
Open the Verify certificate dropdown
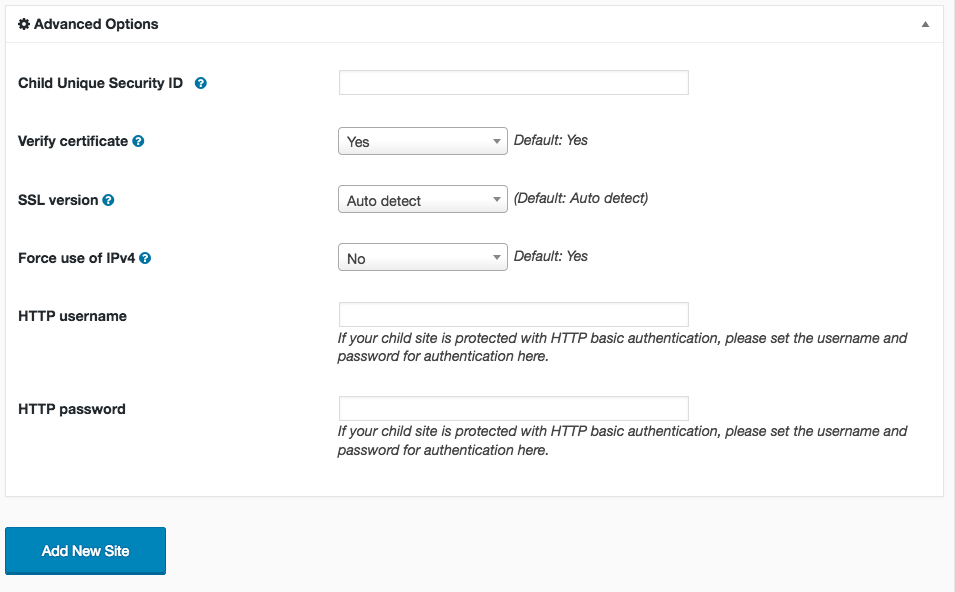point(423,141)
